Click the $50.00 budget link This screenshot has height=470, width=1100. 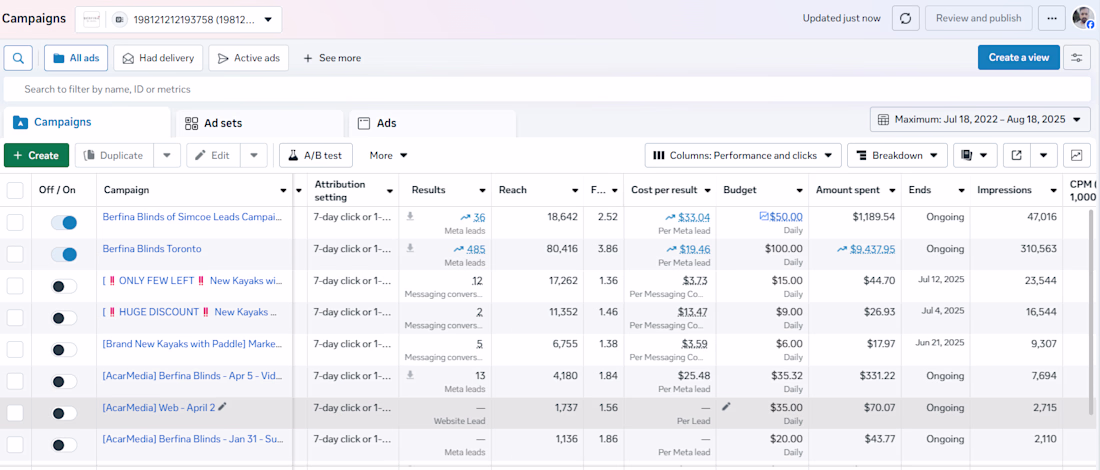[x=786, y=217]
